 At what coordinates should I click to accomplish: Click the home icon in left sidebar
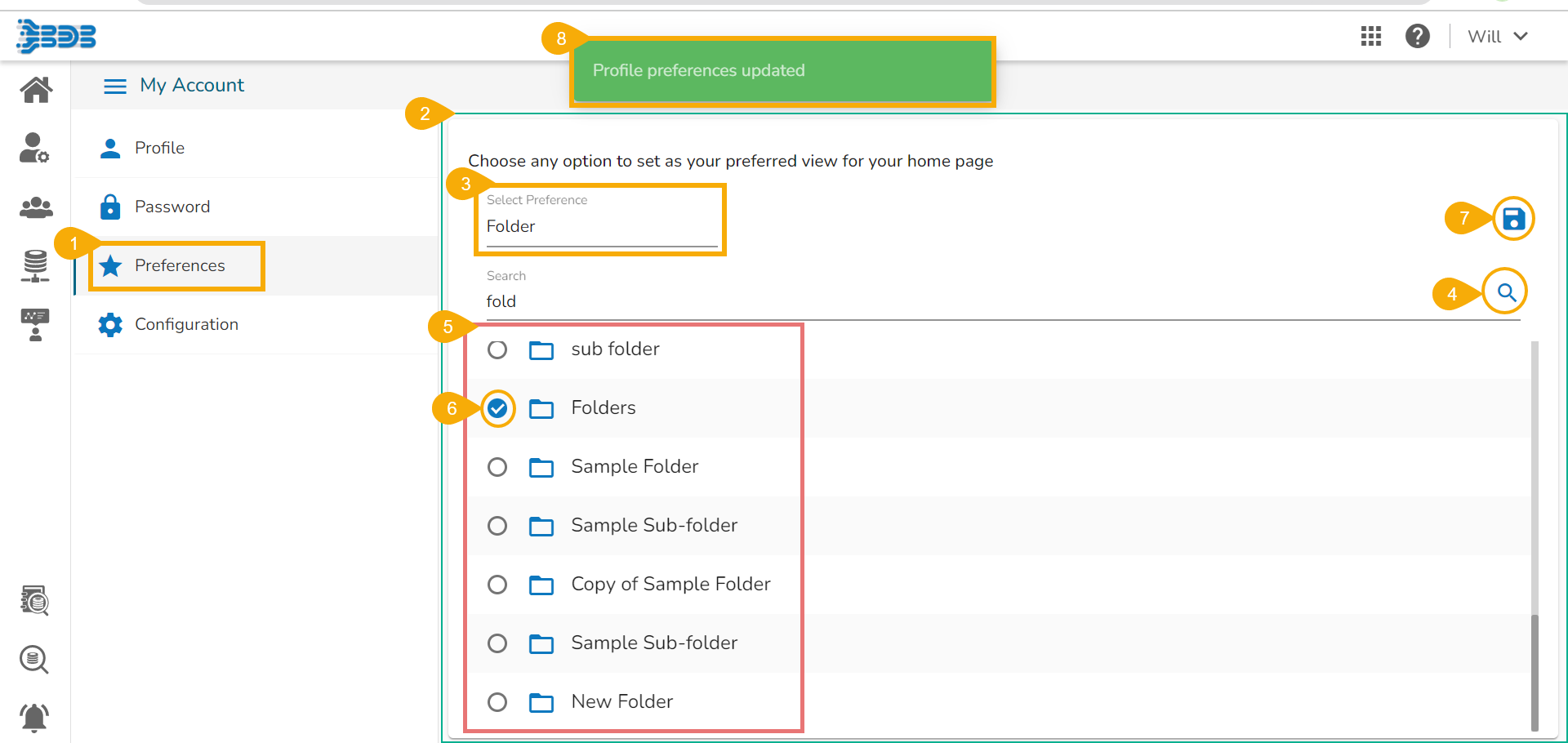click(x=36, y=89)
